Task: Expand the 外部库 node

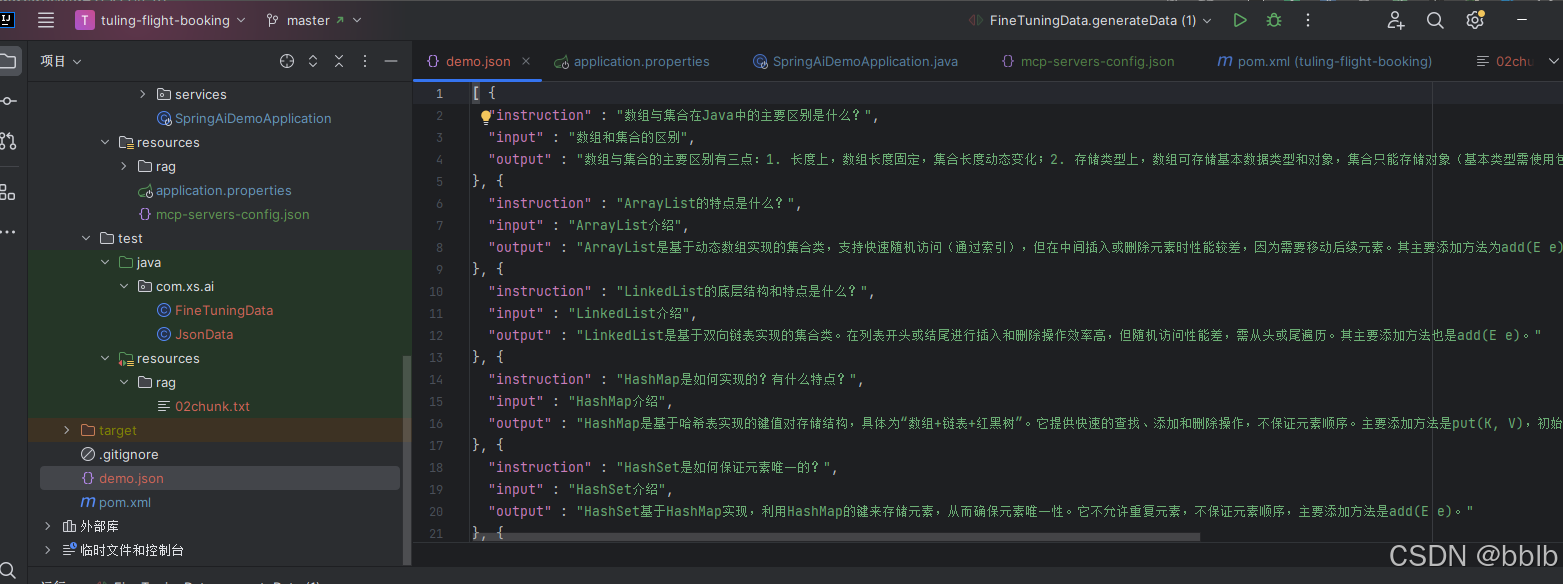Action: [48, 526]
